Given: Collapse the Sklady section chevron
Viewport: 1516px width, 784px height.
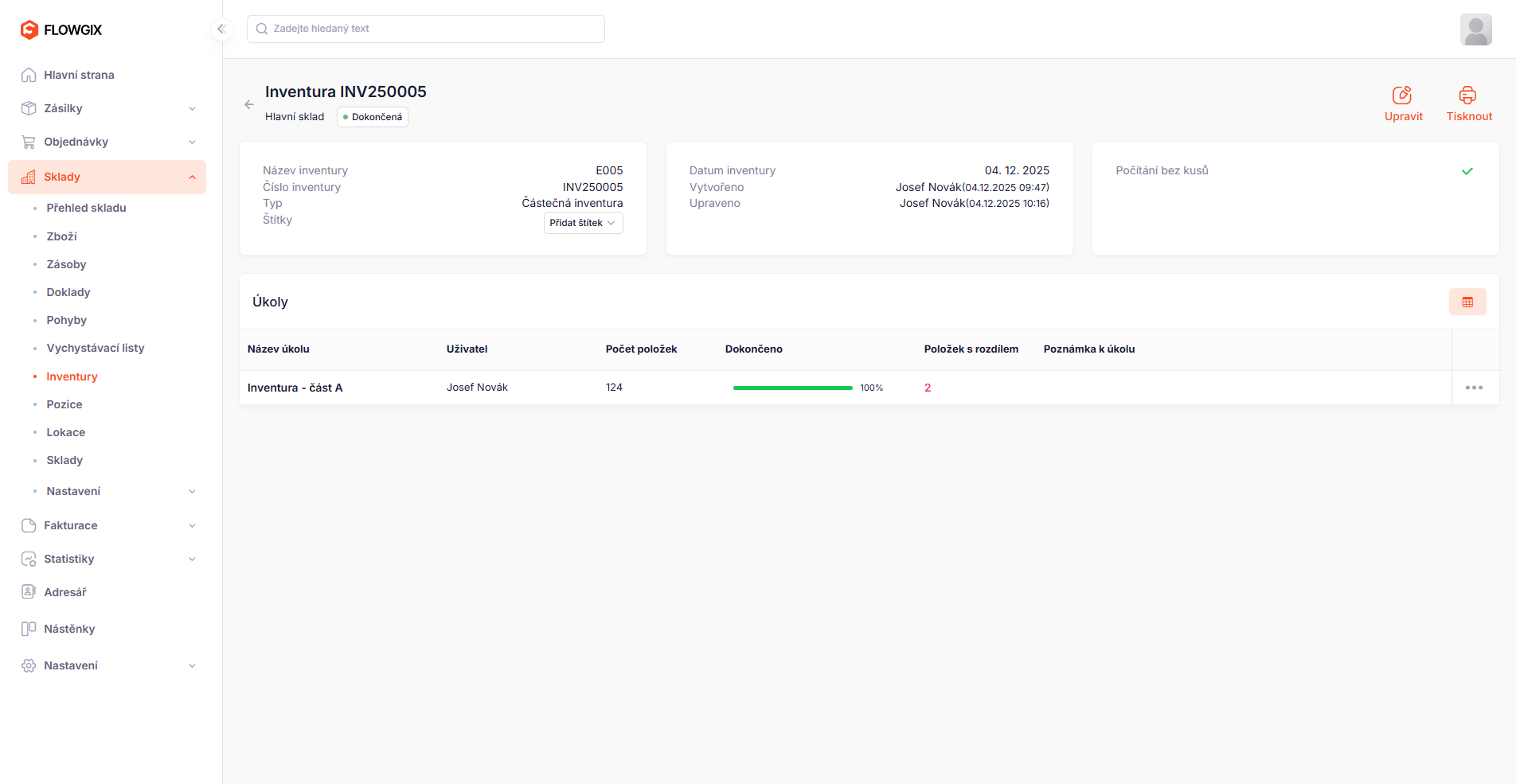Looking at the screenshot, I should pyautogui.click(x=192, y=176).
